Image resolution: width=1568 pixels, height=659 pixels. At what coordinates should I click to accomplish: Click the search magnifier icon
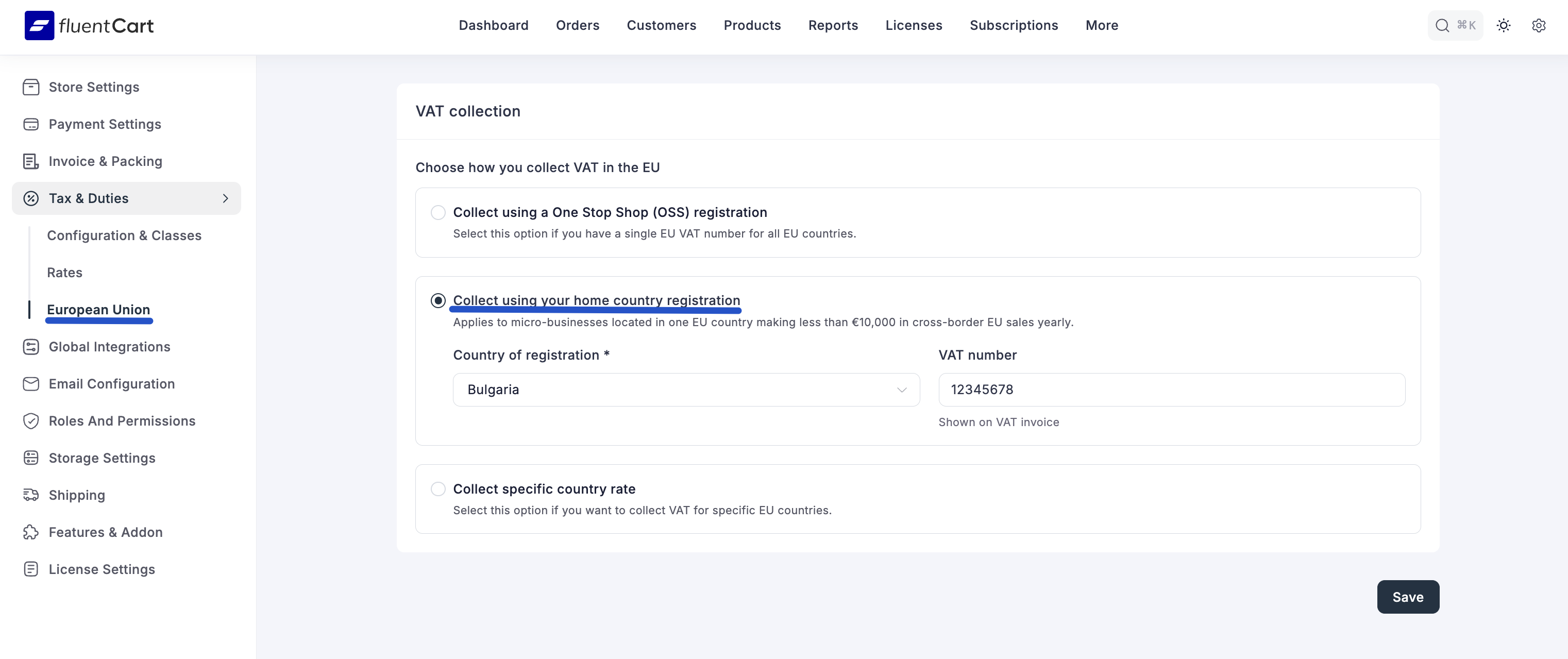(1442, 26)
